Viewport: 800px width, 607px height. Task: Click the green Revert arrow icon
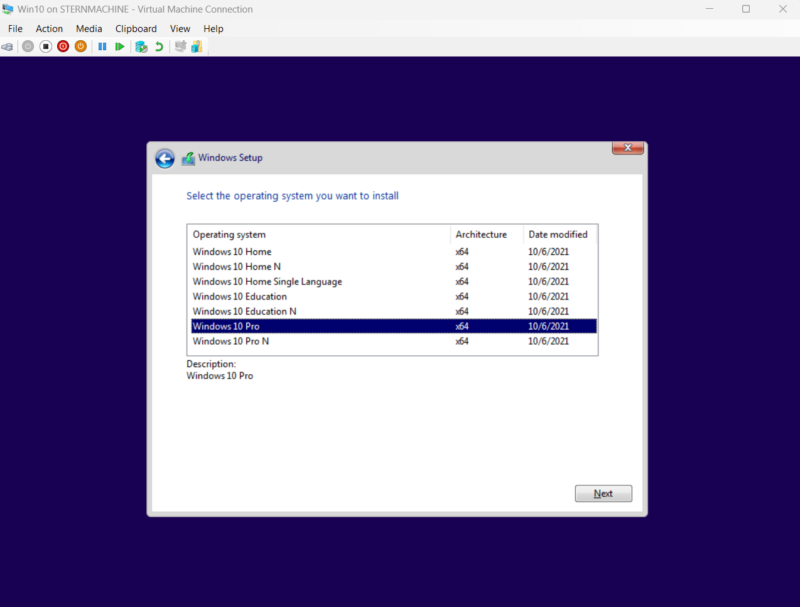pyautogui.click(x=159, y=47)
